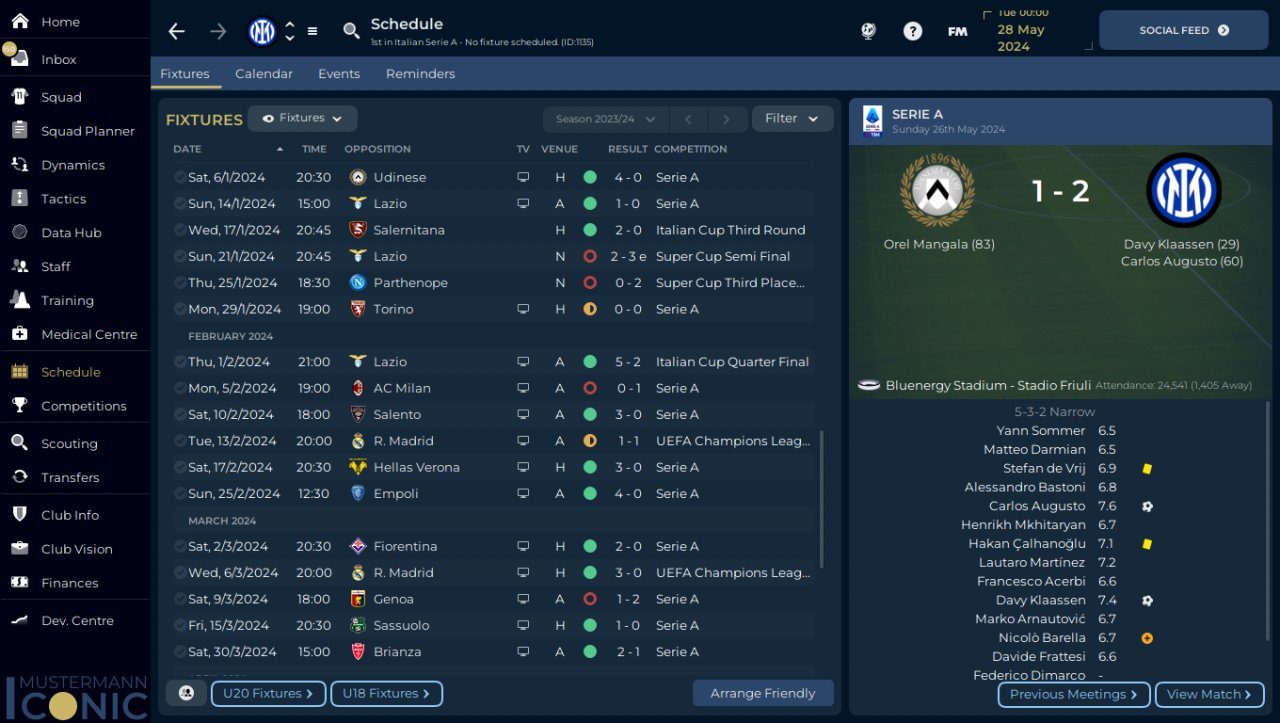Expand the Filter dropdown
The width and height of the screenshot is (1280, 723).
(792, 118)
